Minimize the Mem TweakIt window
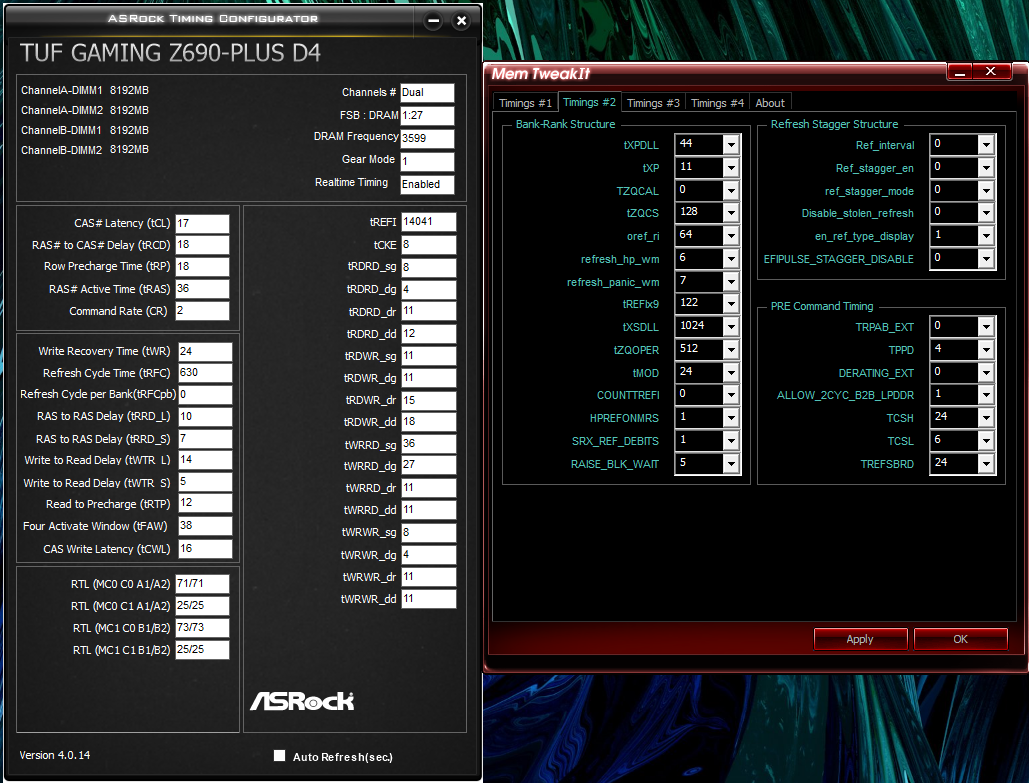 (x=959, y=72)
